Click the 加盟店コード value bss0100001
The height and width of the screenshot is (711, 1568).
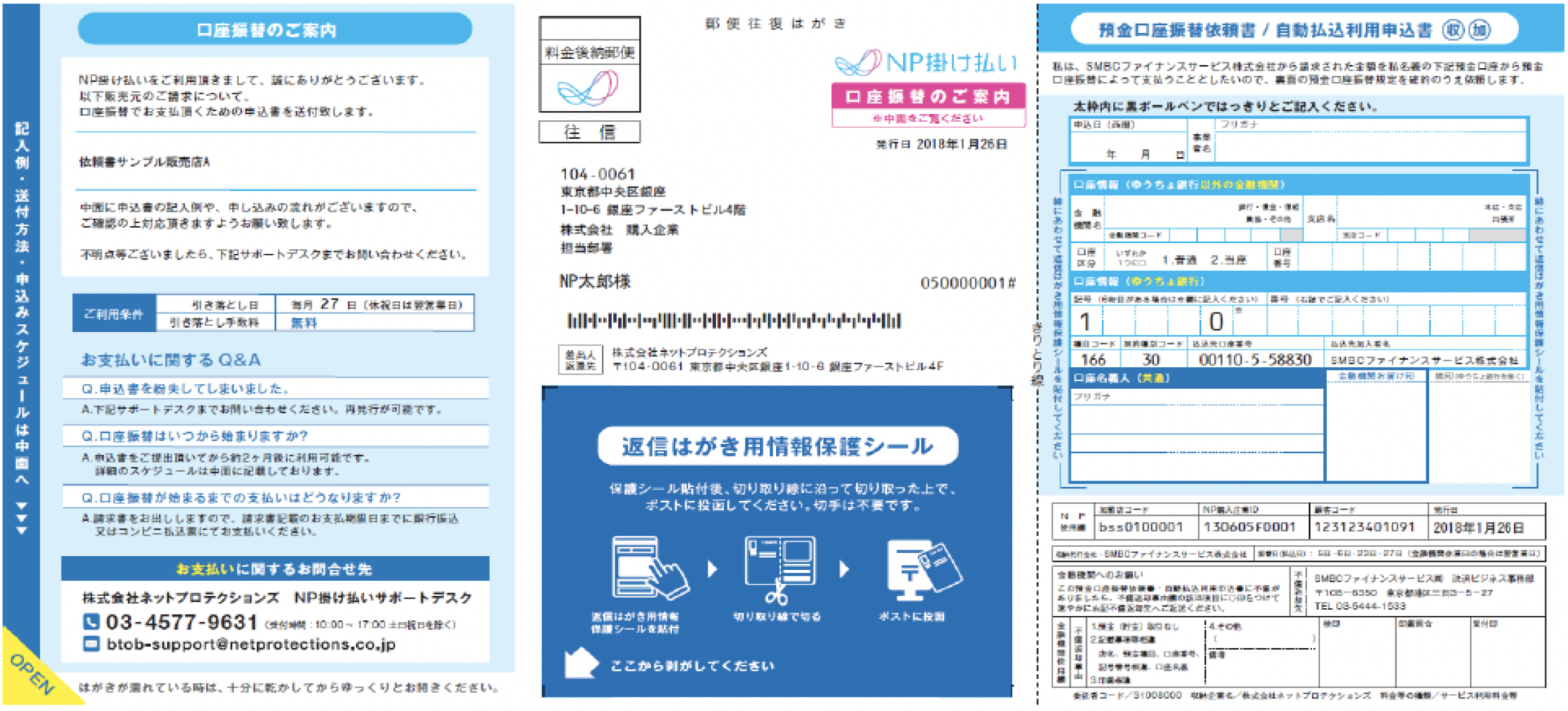click(1140, 527)
